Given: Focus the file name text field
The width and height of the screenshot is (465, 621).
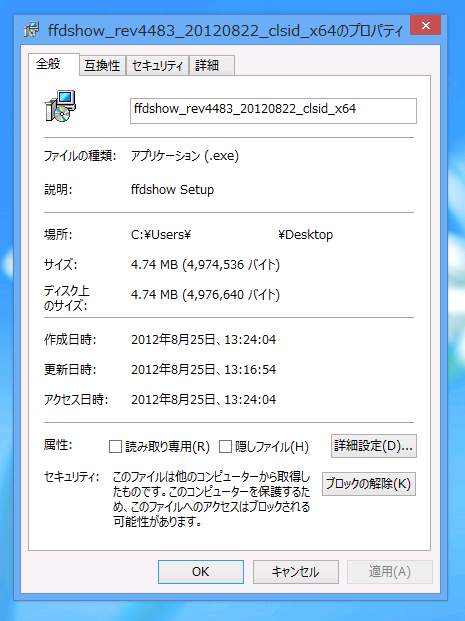Looking at the screenshot, I should pyautogui.click(x=273, y=110).
